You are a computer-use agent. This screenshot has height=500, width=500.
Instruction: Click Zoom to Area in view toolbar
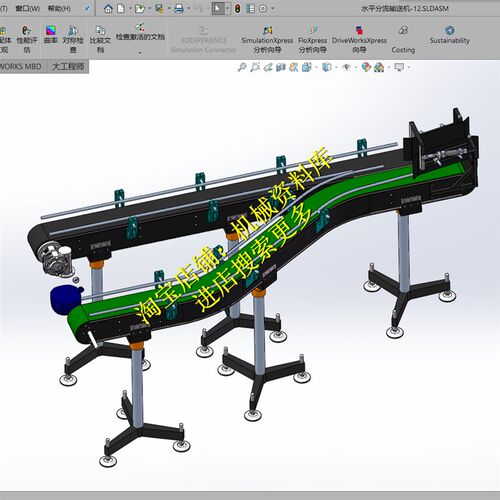point(255,67)
